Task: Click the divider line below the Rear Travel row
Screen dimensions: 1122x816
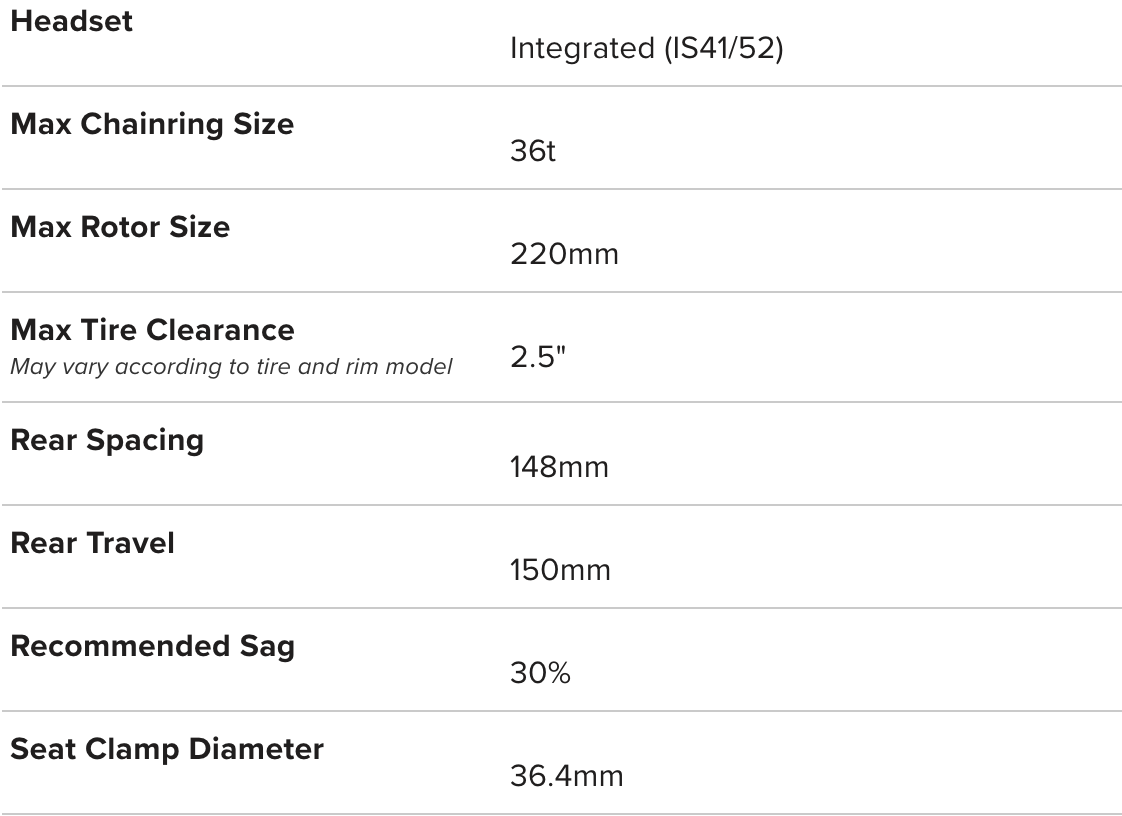Action: (561, 608)
